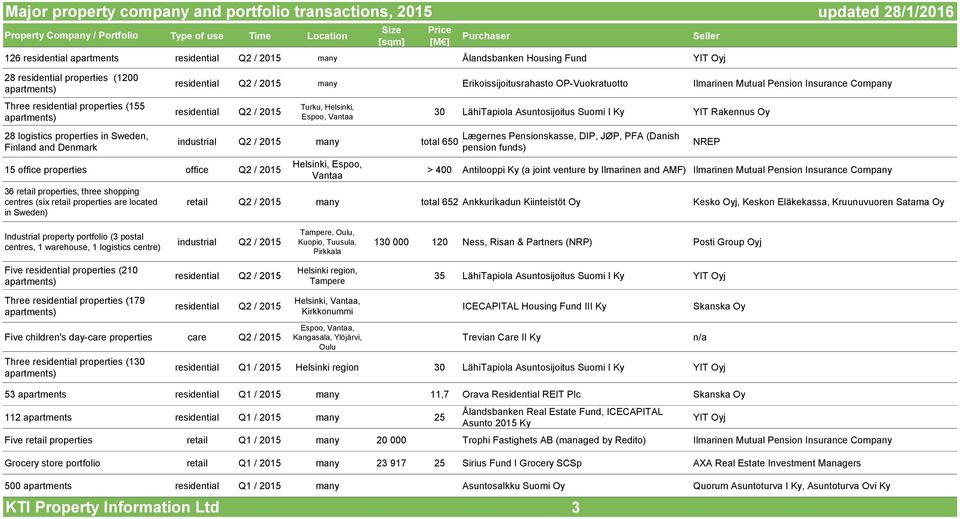Click seller 'NREP'

click(x=706, y=141)
